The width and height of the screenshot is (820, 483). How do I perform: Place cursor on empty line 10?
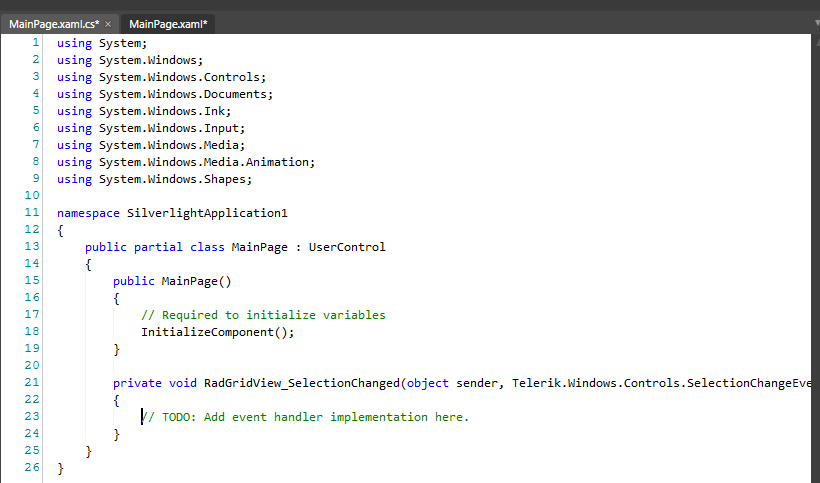coord(418,196)
